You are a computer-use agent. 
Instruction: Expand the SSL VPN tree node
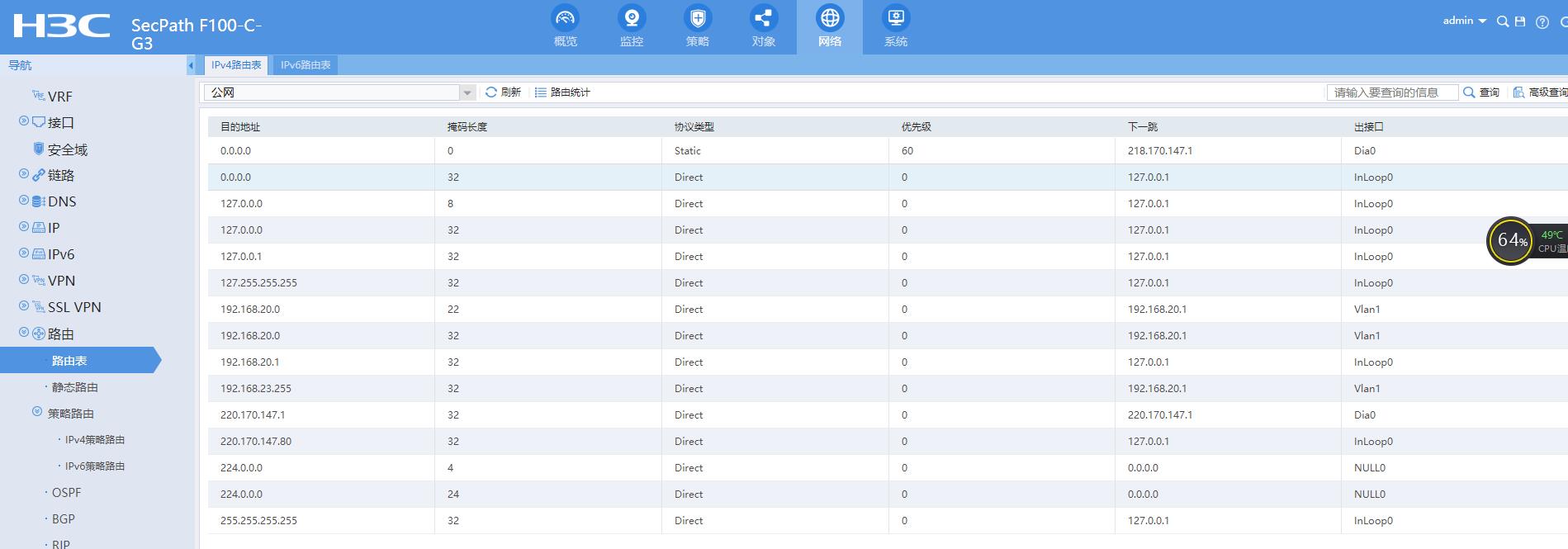[24, 306]
